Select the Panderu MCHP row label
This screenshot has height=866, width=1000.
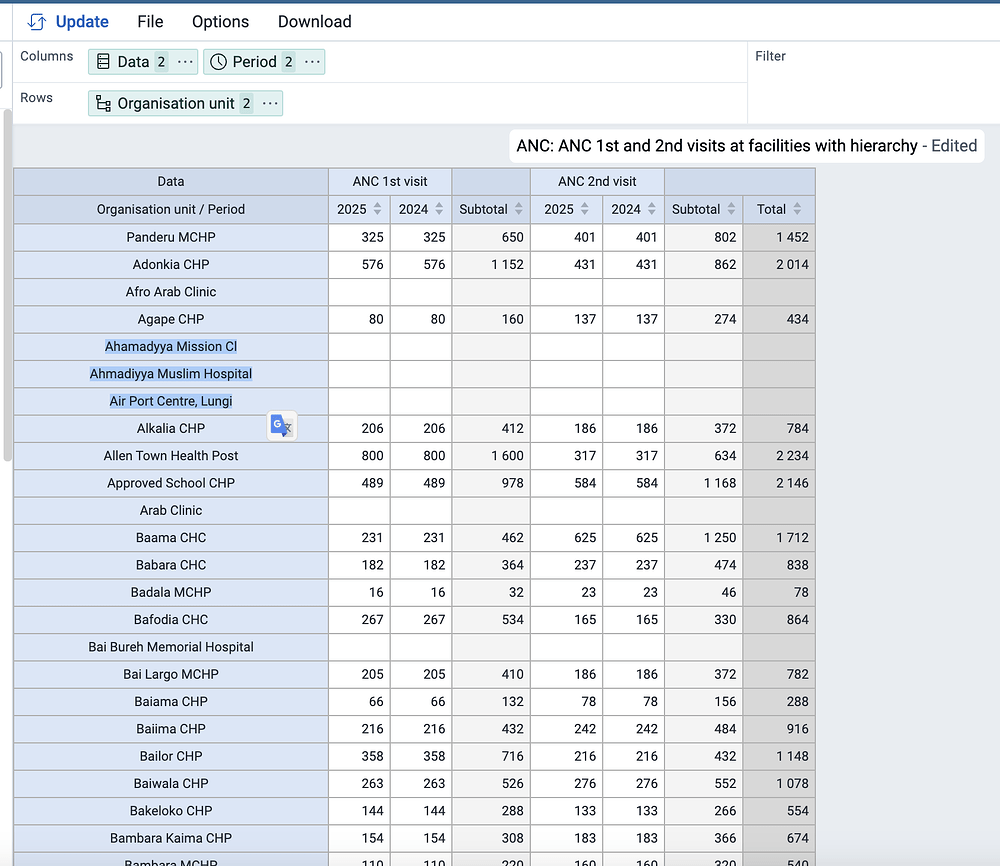coord(171,237)
